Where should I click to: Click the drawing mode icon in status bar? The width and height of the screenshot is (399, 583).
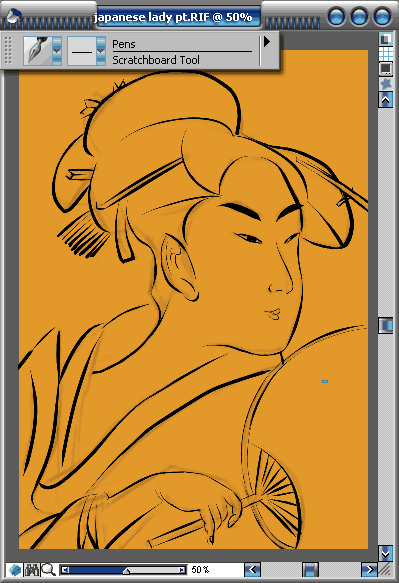point(15,569)
